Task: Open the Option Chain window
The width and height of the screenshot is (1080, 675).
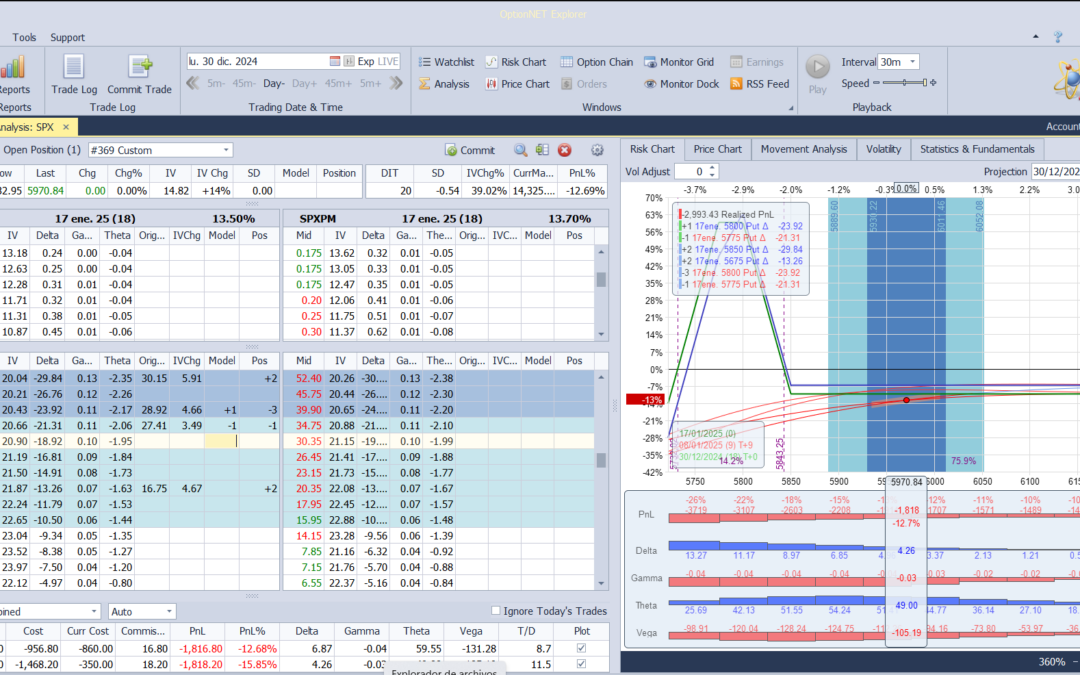Action: click(x=596, y=62)
